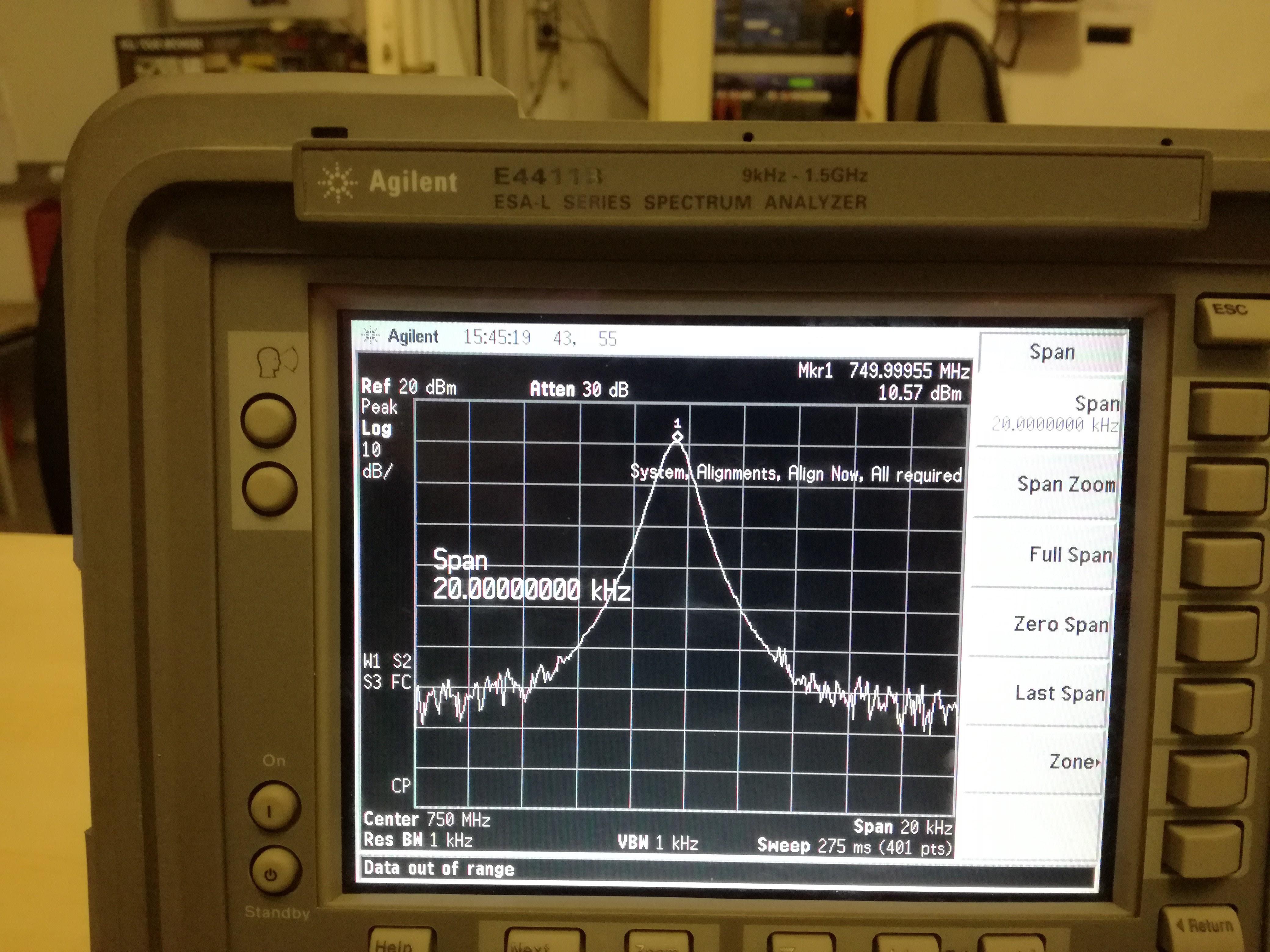
Task: Click the viewing angle head icon
Action: pyautogui.click(x=277, y=362)
